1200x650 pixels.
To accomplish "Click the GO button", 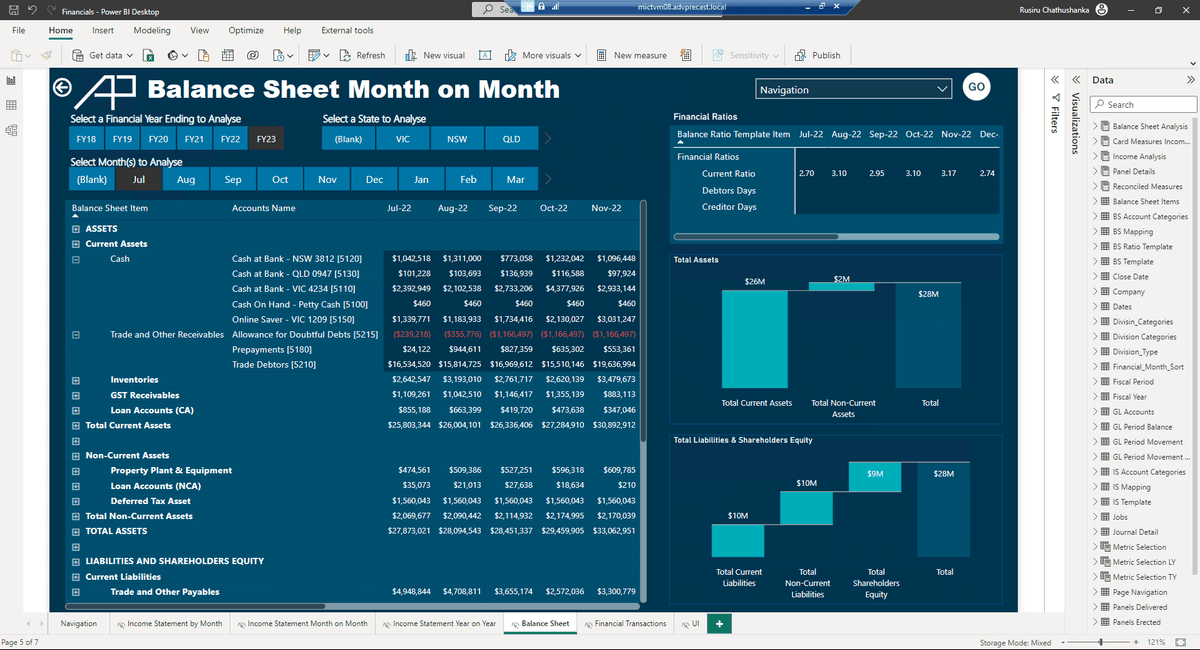I will tap(976, 87).
